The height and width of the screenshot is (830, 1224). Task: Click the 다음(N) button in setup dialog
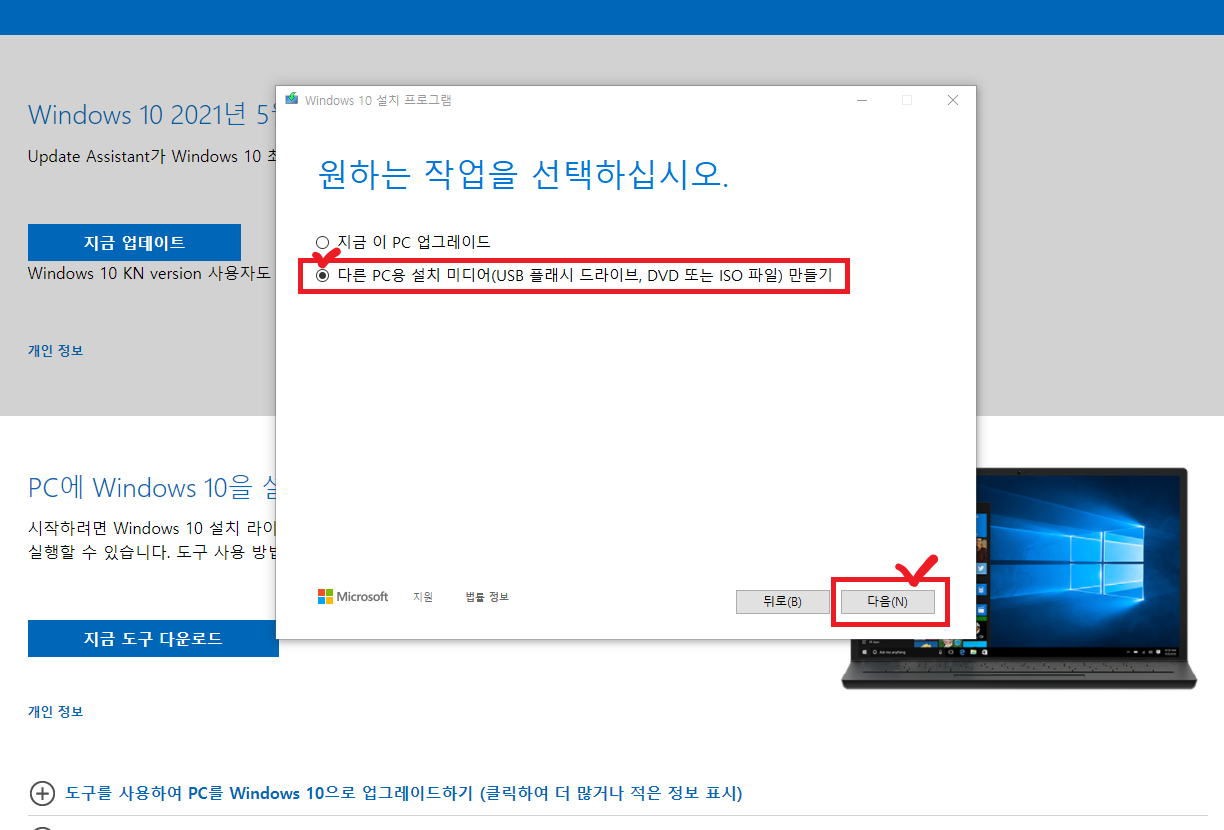(x=887, y=601)
